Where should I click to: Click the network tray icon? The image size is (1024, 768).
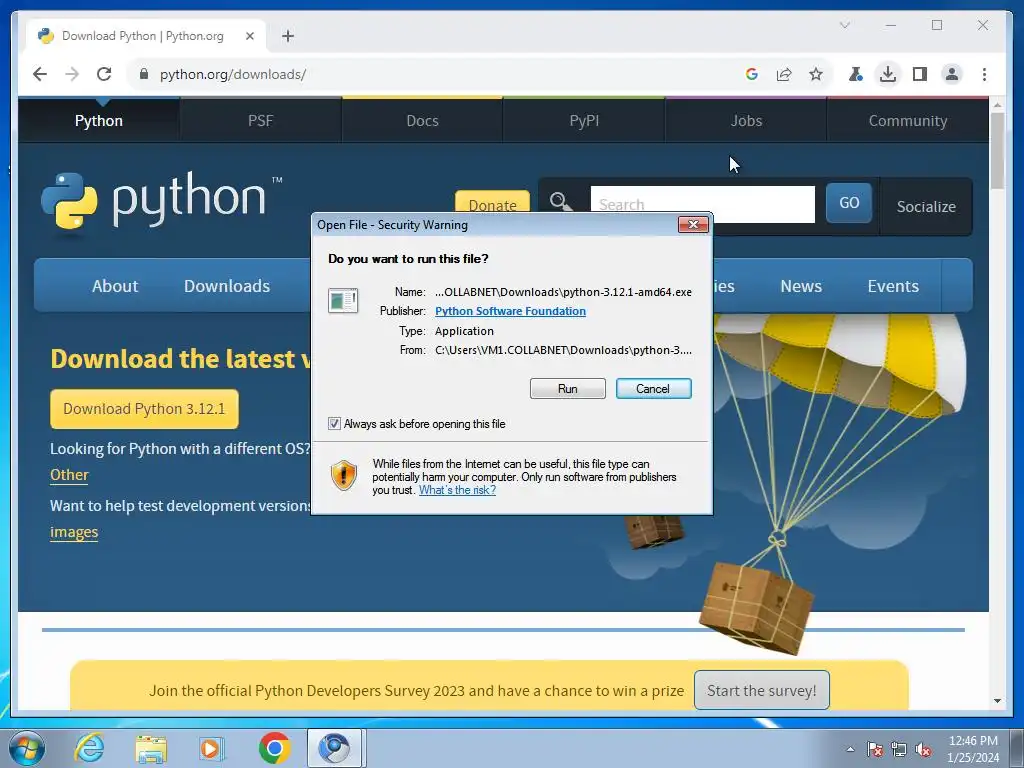899,749
